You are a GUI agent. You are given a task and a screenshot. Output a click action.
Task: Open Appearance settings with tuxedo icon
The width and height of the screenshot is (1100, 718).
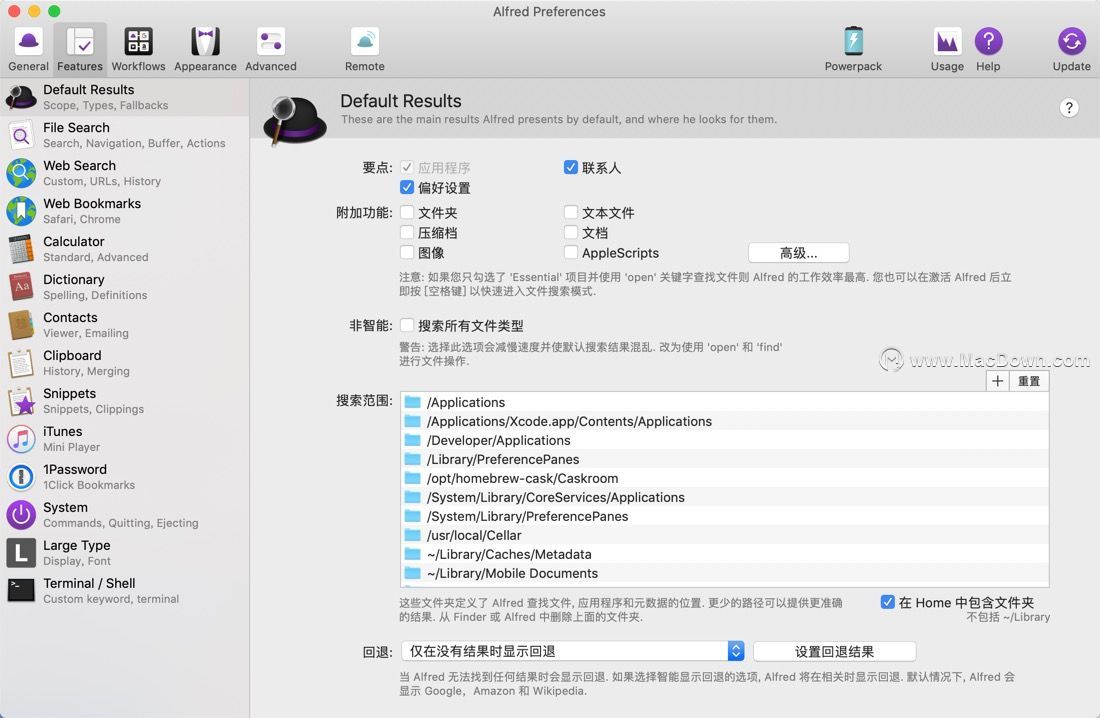(205, 50)
